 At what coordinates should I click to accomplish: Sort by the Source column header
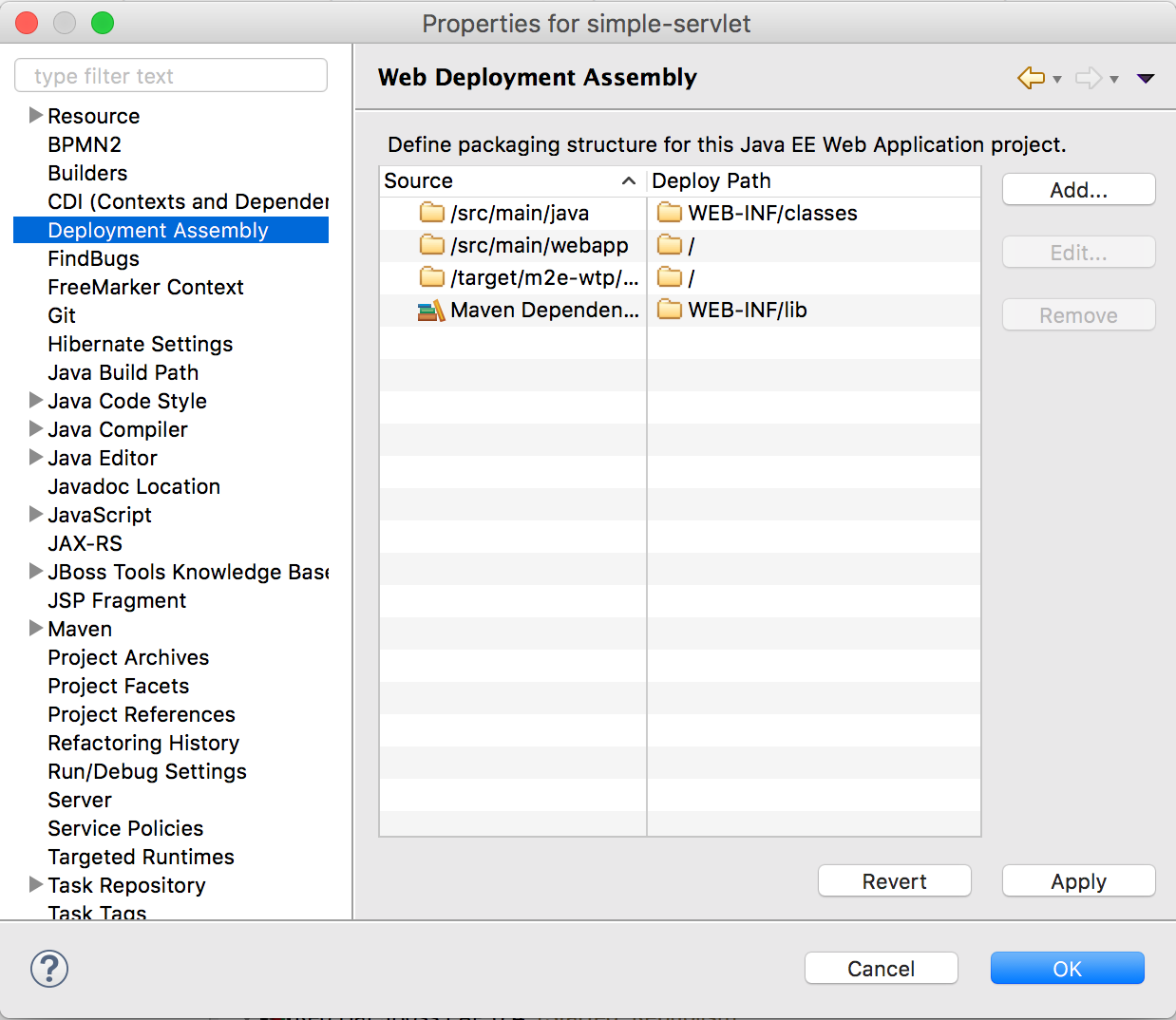coord(513,180)
